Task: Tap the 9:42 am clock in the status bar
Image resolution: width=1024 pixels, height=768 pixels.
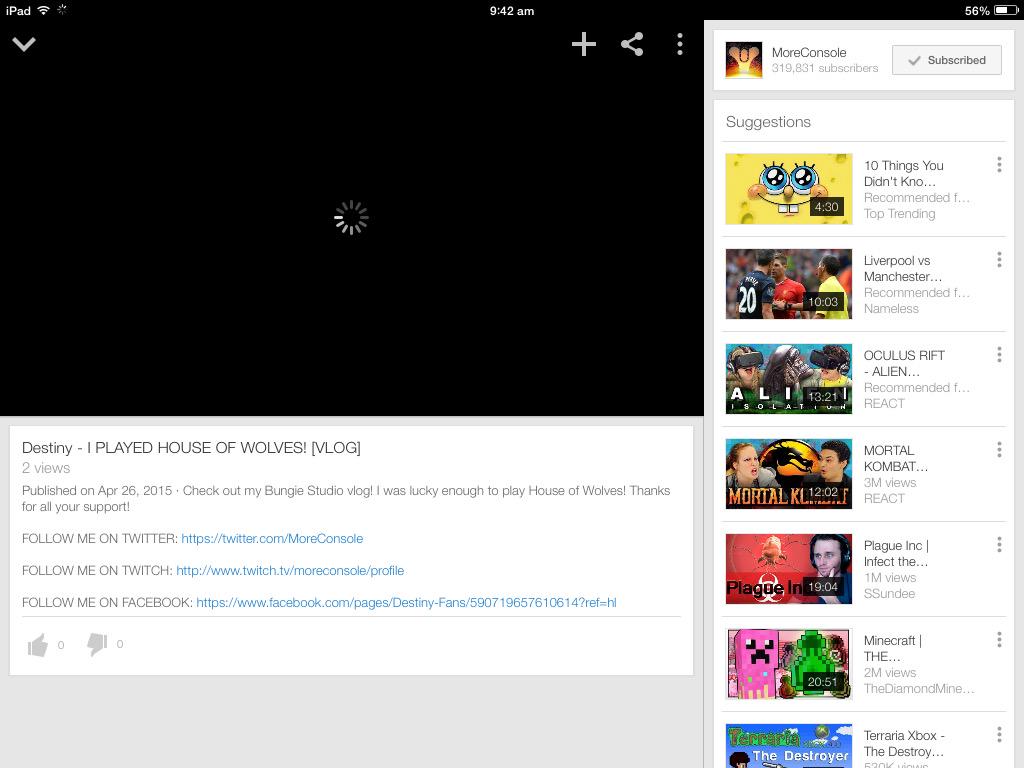Action: [x=511, y=10]
